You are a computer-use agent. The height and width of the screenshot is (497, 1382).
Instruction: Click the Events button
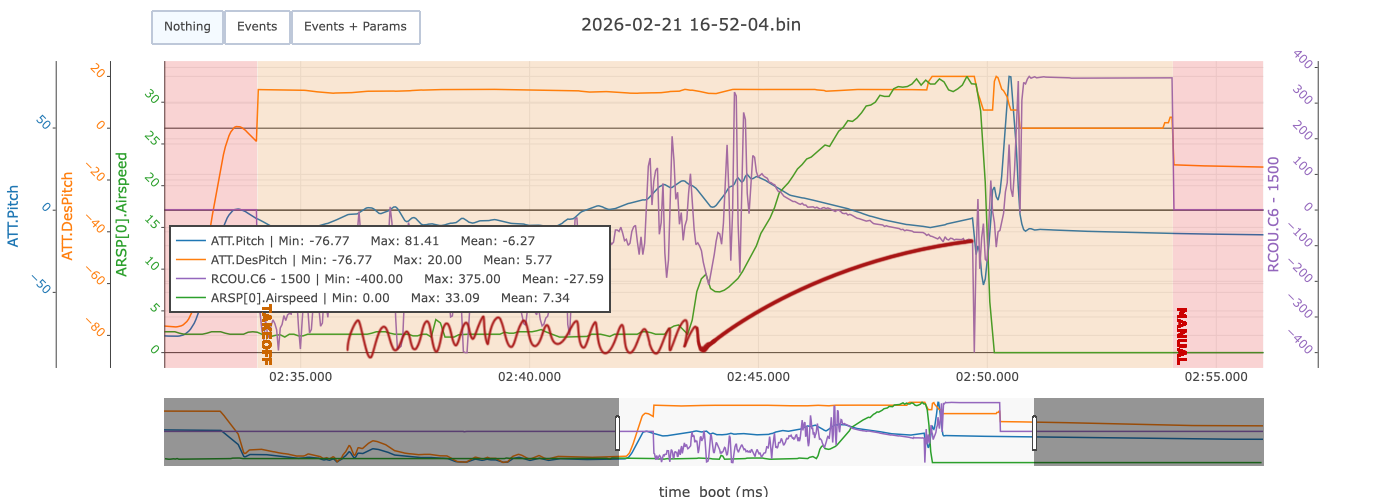[x=257, y=27]
